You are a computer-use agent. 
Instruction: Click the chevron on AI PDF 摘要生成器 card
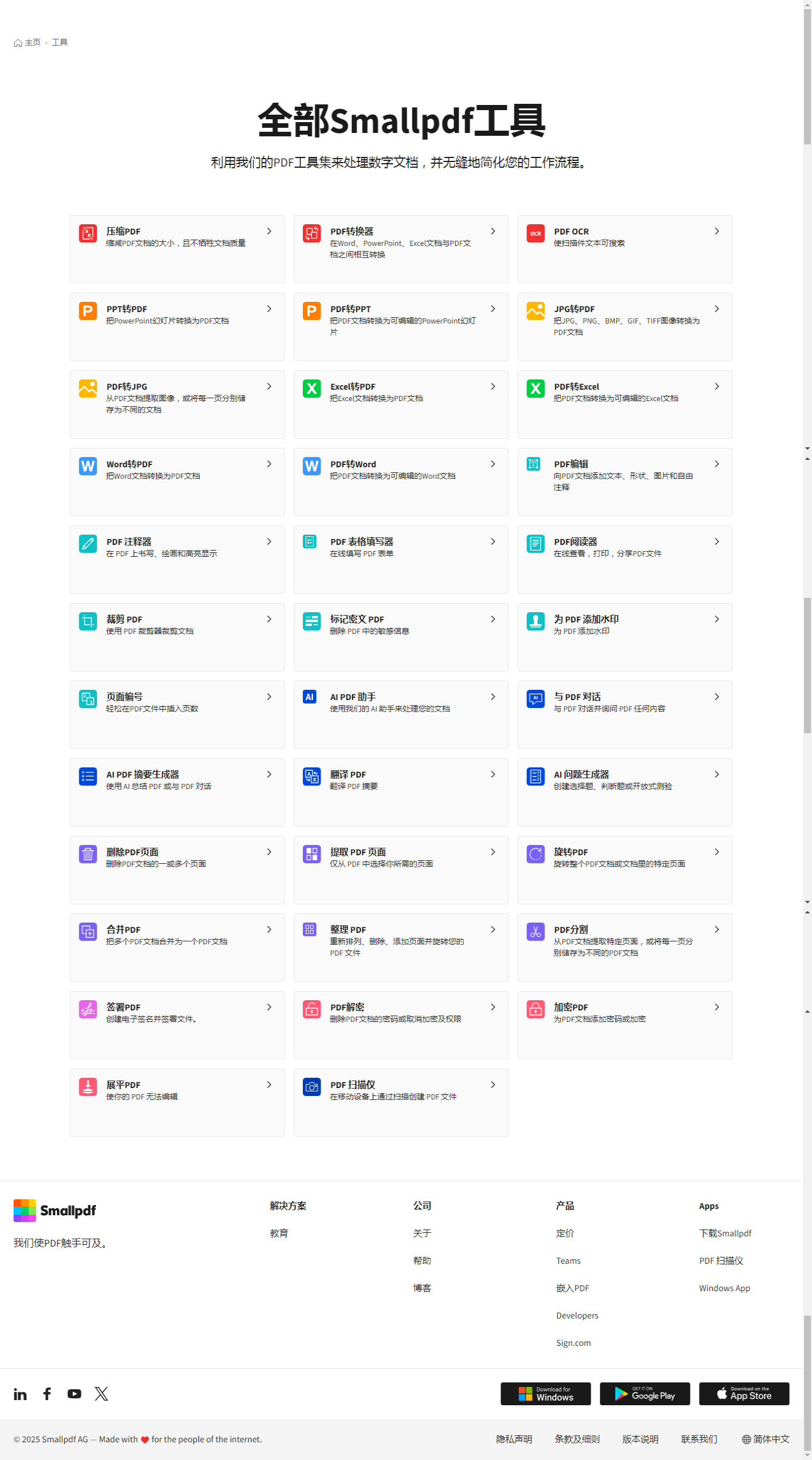tap(269, 774)
